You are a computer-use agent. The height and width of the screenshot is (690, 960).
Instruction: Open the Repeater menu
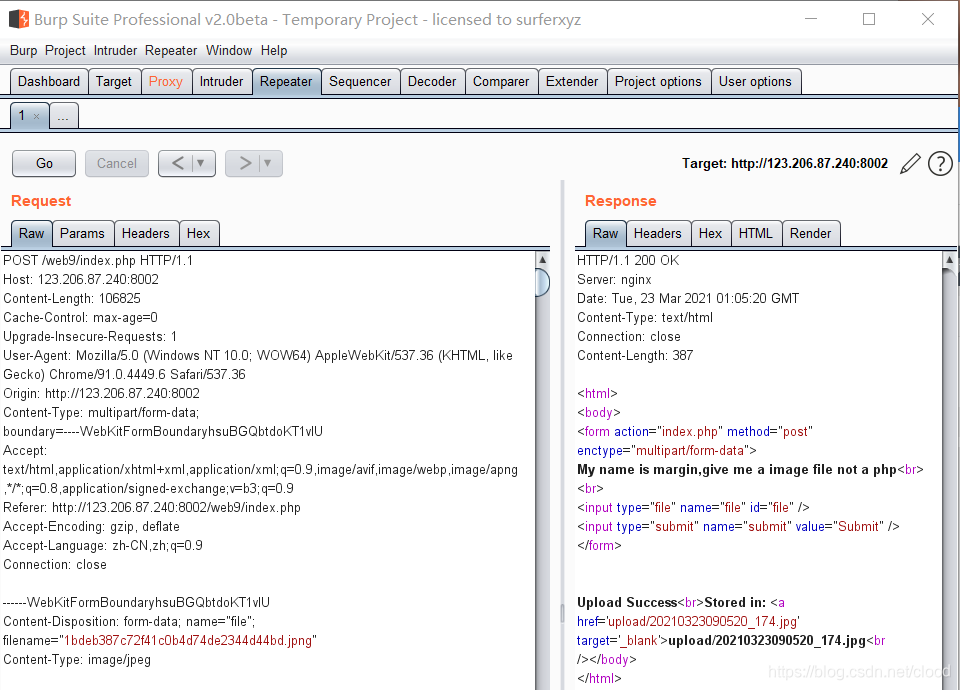(171, 51)
